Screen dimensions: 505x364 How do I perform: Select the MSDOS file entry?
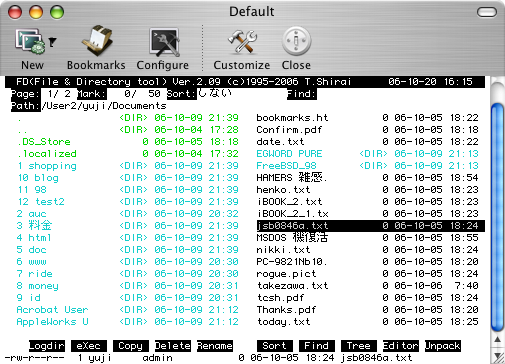pos(368,238)
